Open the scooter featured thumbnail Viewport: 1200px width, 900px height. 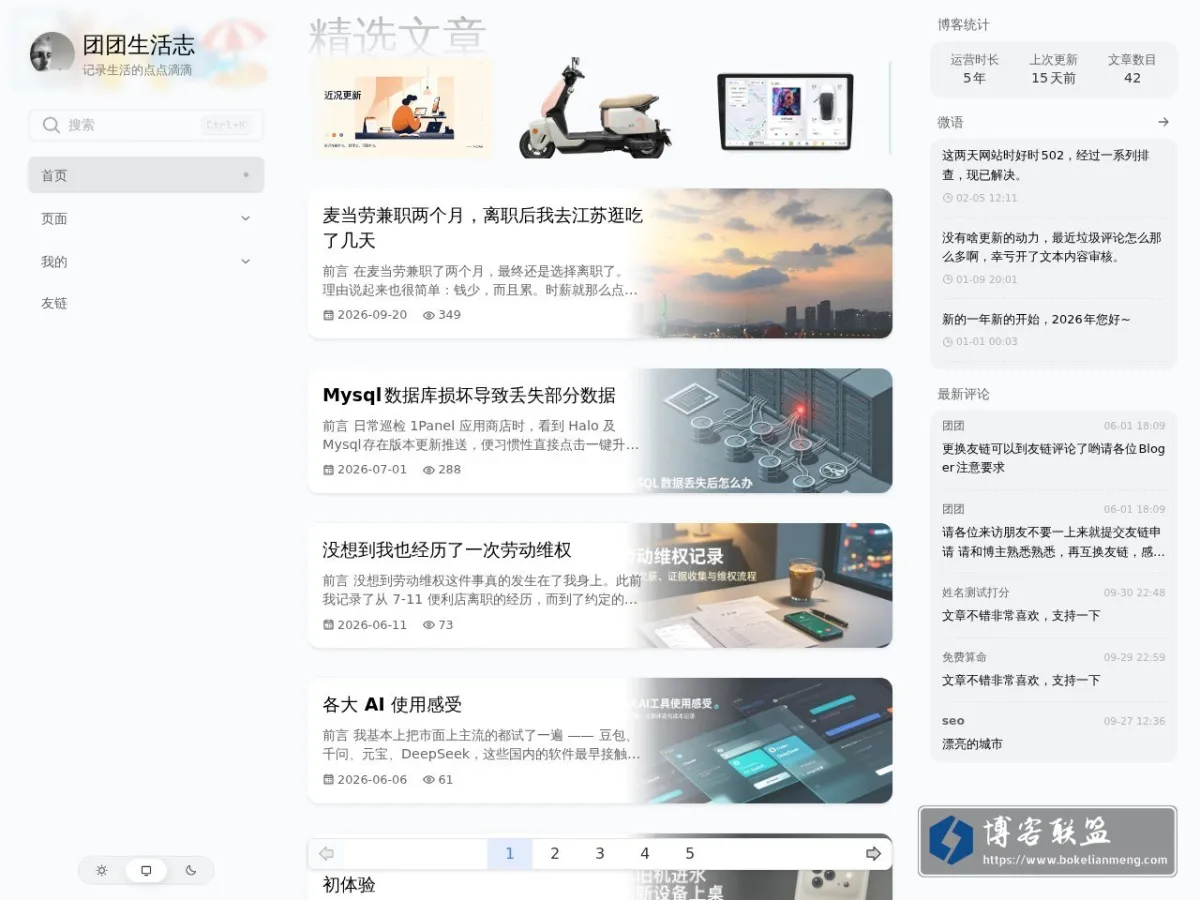point(596,108)
